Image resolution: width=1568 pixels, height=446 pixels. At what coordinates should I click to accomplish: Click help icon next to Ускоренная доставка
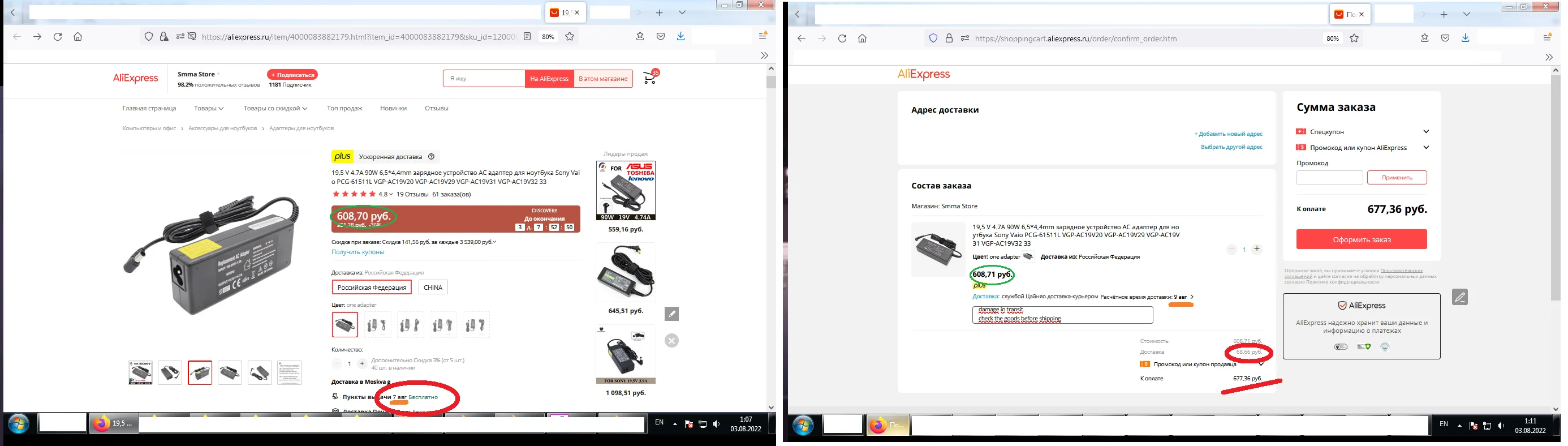point(432,157)
